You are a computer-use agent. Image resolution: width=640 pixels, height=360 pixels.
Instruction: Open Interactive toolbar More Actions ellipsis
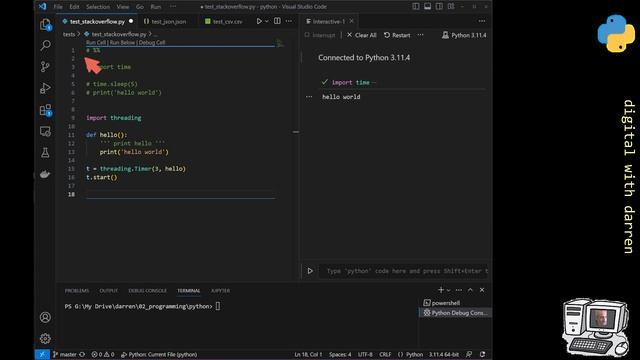[420, 35]
